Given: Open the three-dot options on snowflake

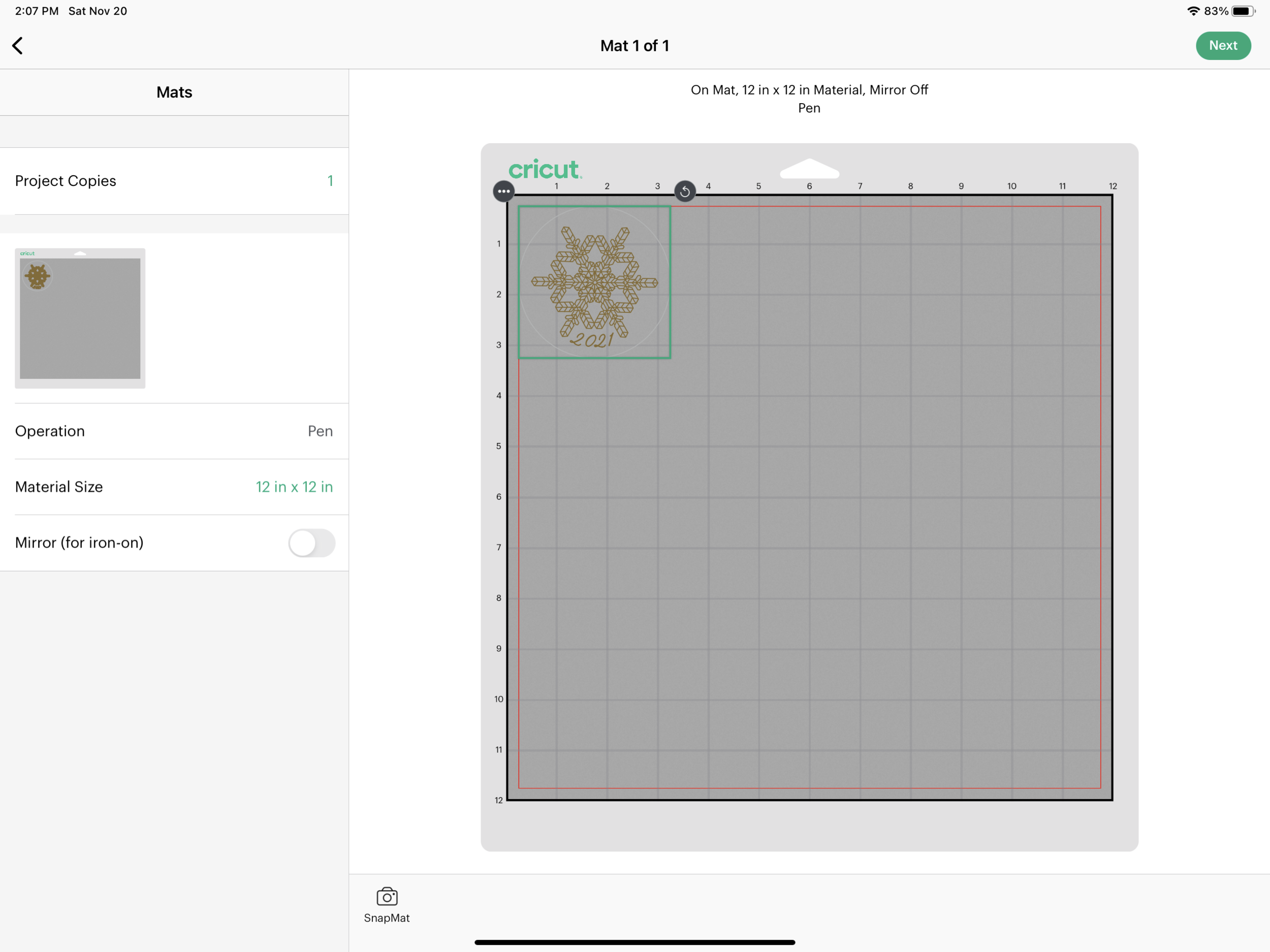Looking at the screenshot, I should (x=503, y=191).
